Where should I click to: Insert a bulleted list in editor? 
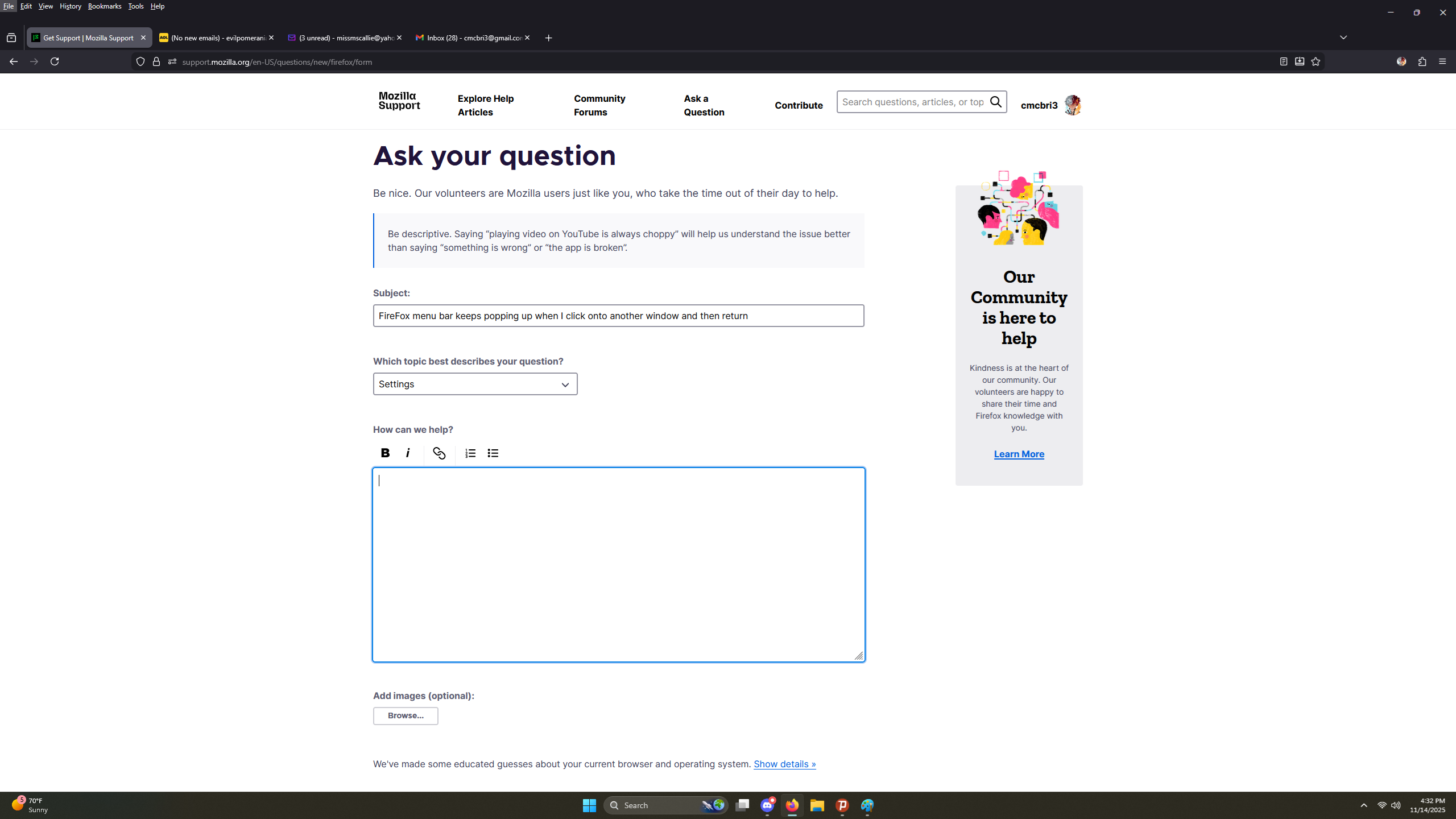point(493,453)
